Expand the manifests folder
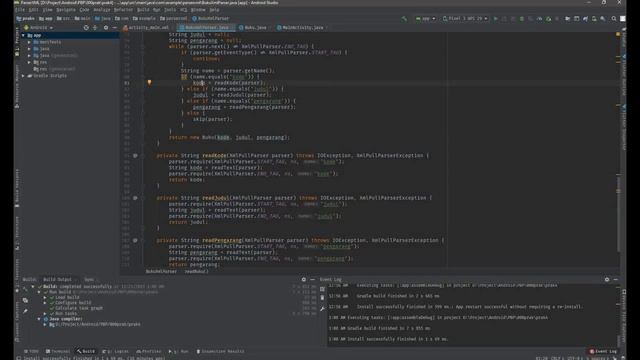This screenshot has height=360, width=640. click(29, 42)
